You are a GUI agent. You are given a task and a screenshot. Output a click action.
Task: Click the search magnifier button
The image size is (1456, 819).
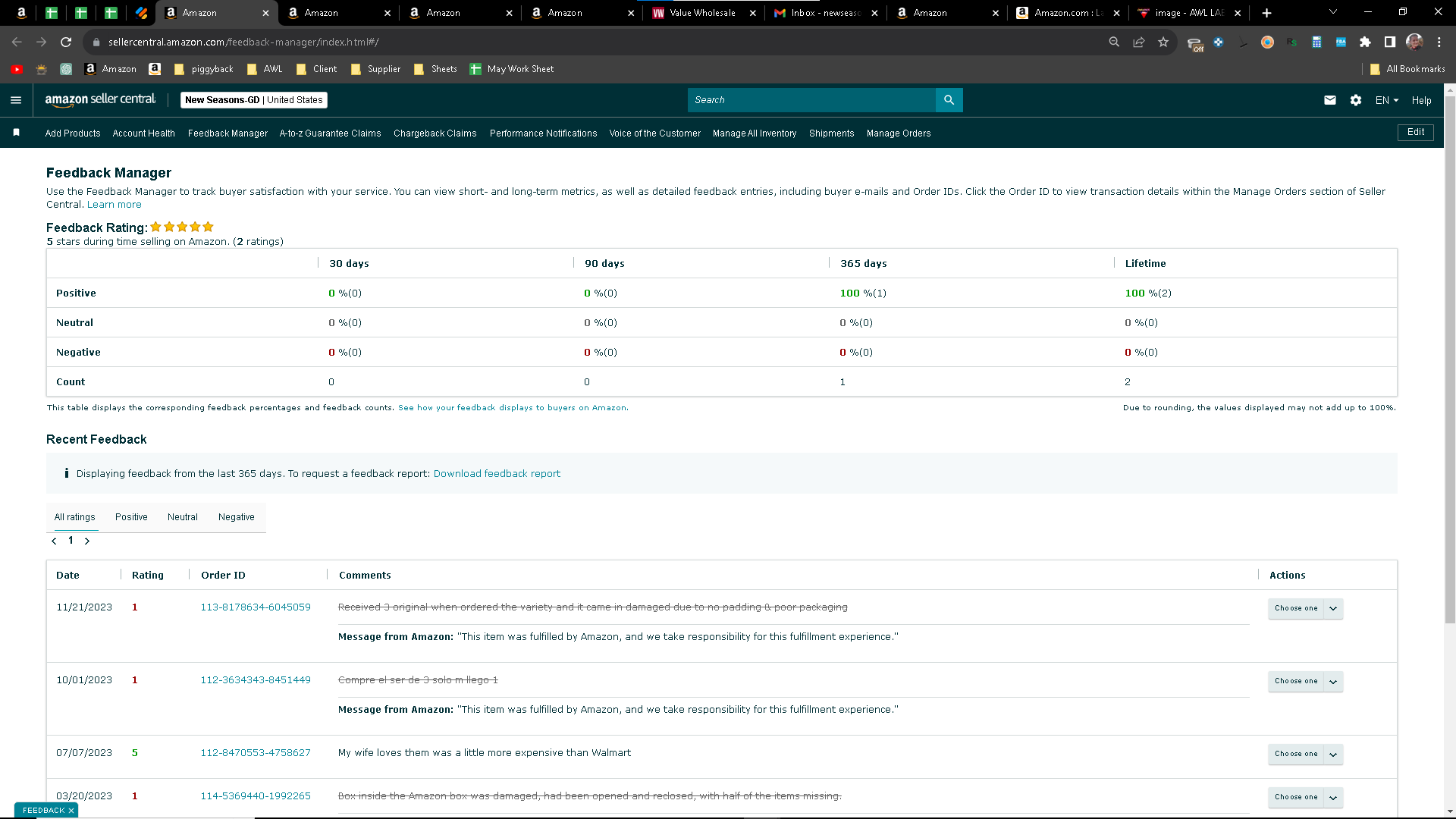click(949, 100)
